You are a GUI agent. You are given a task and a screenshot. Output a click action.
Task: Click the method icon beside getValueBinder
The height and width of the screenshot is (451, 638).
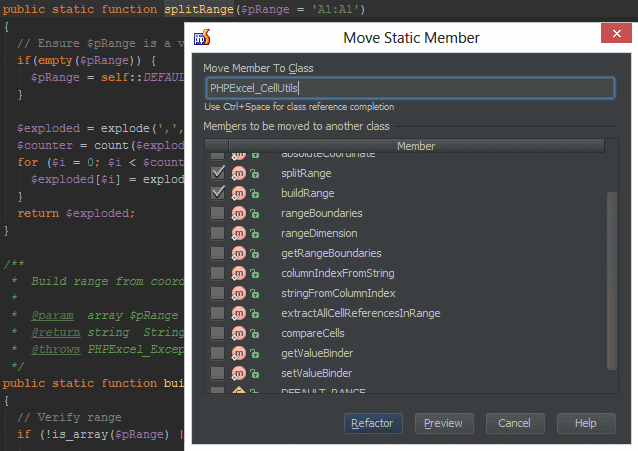(x=239, y=353)
